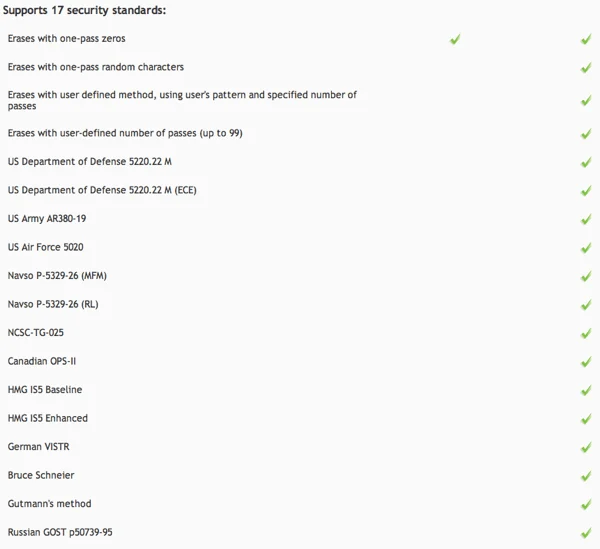Click the 'Supports 17 security standards' heading
The height and width of the screenshot is (549, 600).
tap(86, 10)
